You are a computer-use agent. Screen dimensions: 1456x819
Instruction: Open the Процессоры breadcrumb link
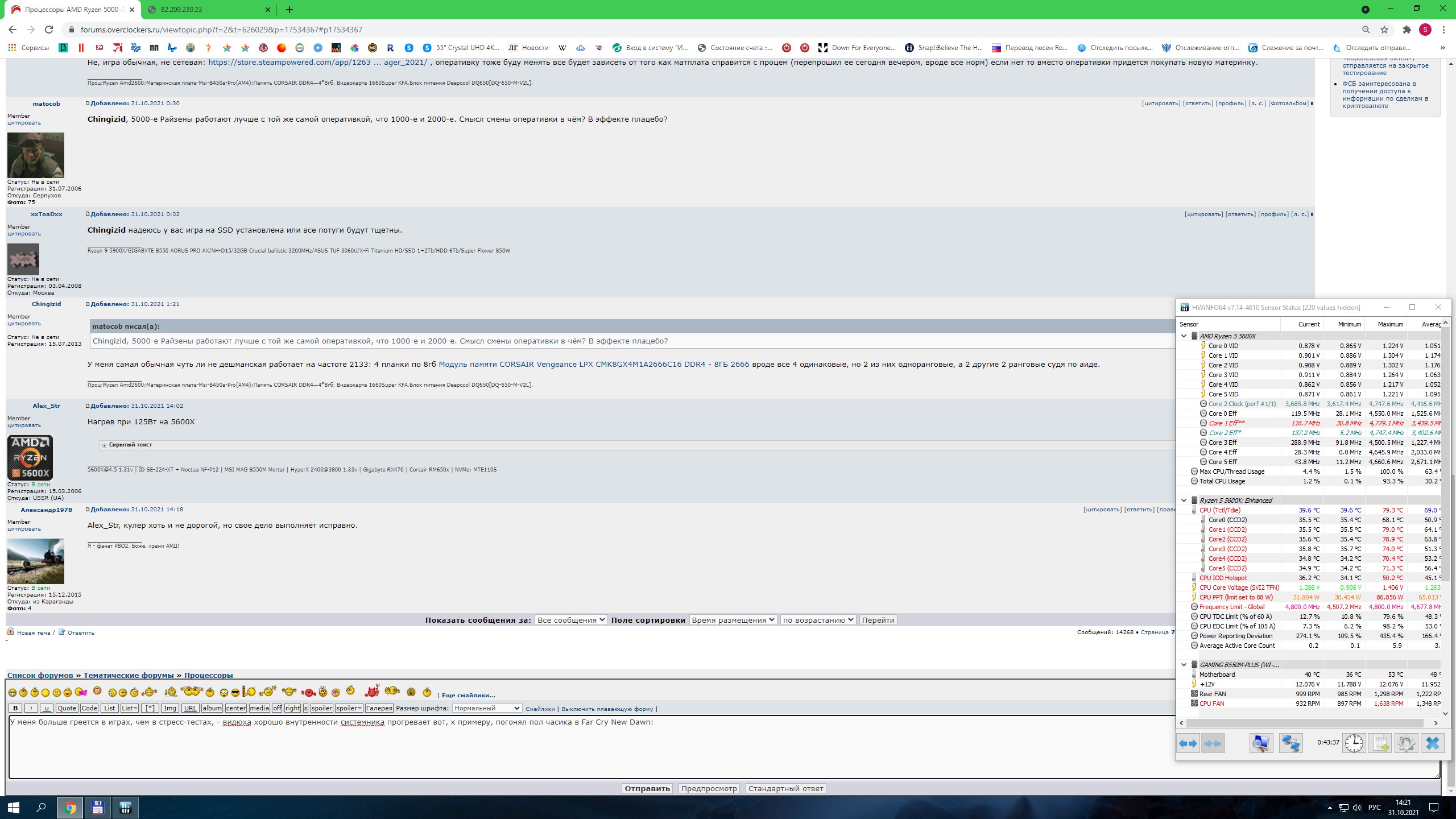tap(208, 676)
